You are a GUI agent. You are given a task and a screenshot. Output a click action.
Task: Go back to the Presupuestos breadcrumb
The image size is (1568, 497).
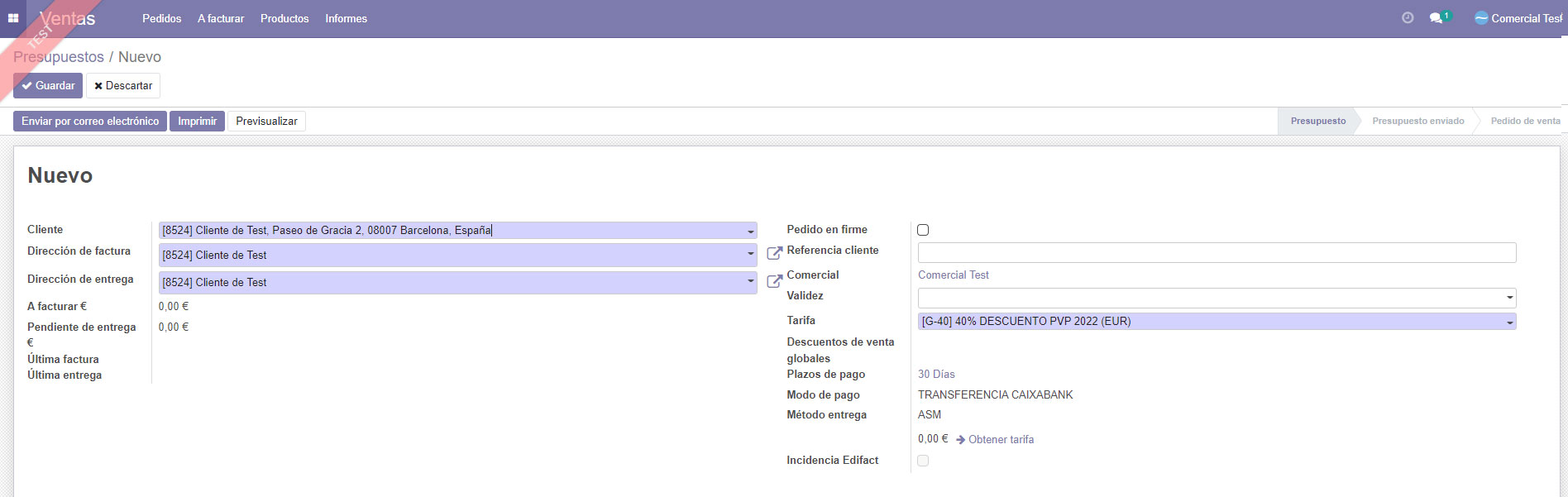coord(59,57)
